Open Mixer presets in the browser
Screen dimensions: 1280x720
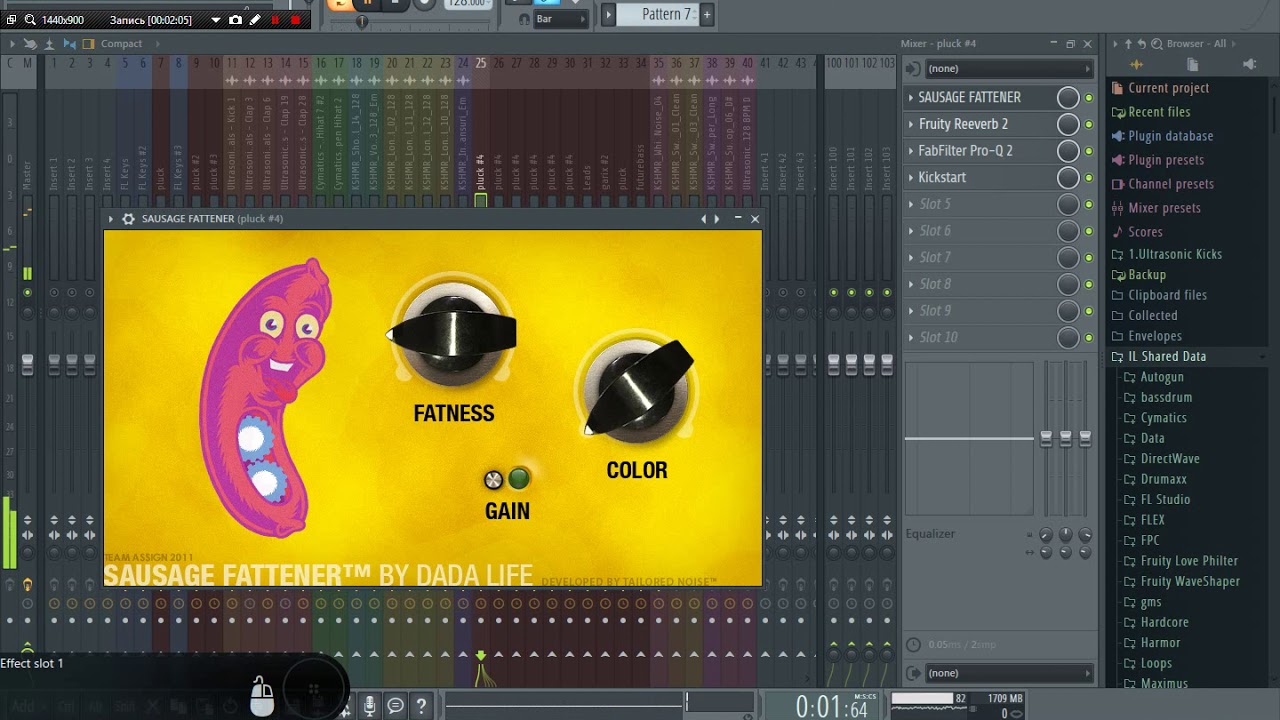tap(1164, 208)
